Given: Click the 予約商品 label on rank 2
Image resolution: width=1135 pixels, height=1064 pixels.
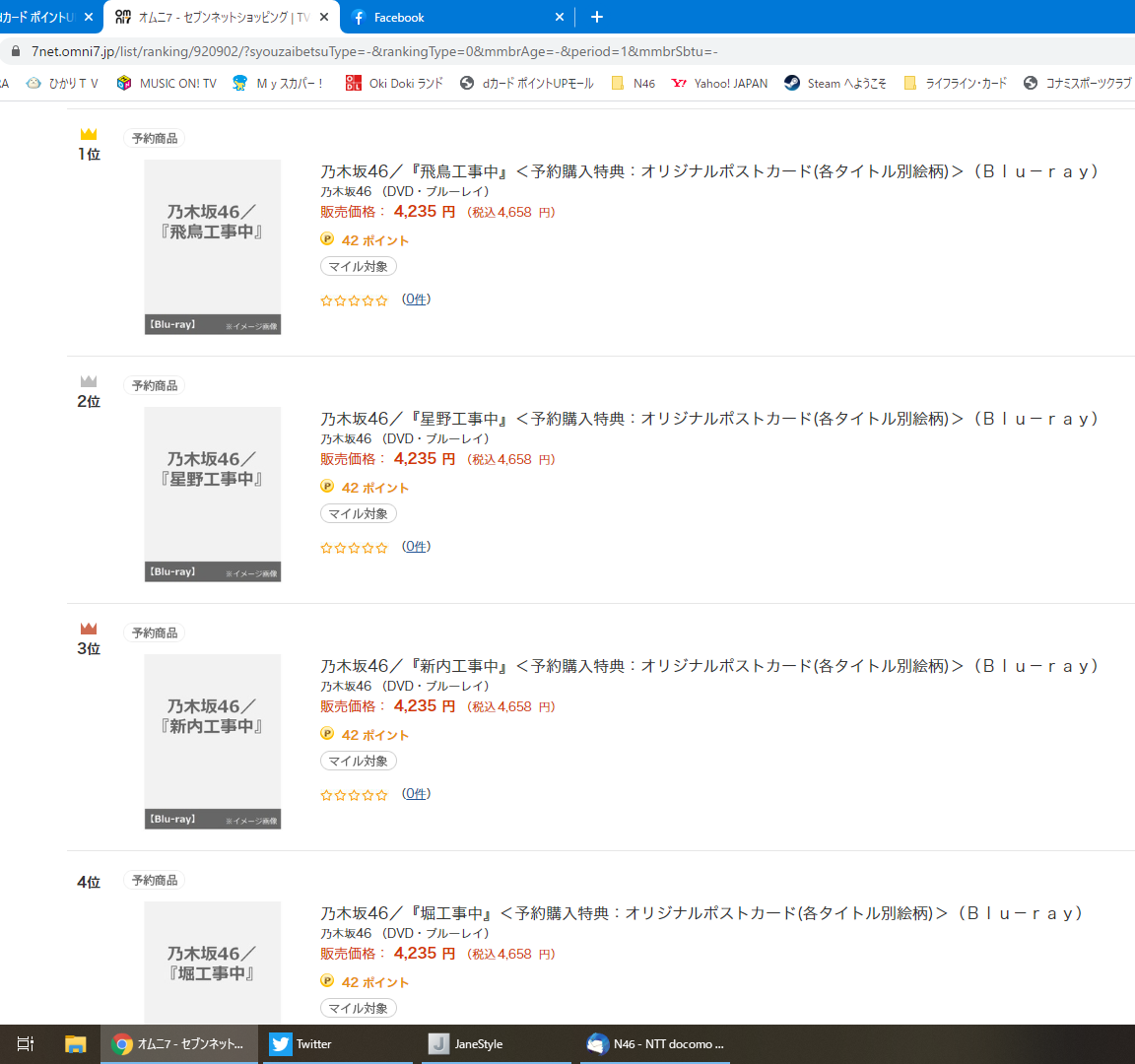Looking at the screenshot, I should (154, 386).
